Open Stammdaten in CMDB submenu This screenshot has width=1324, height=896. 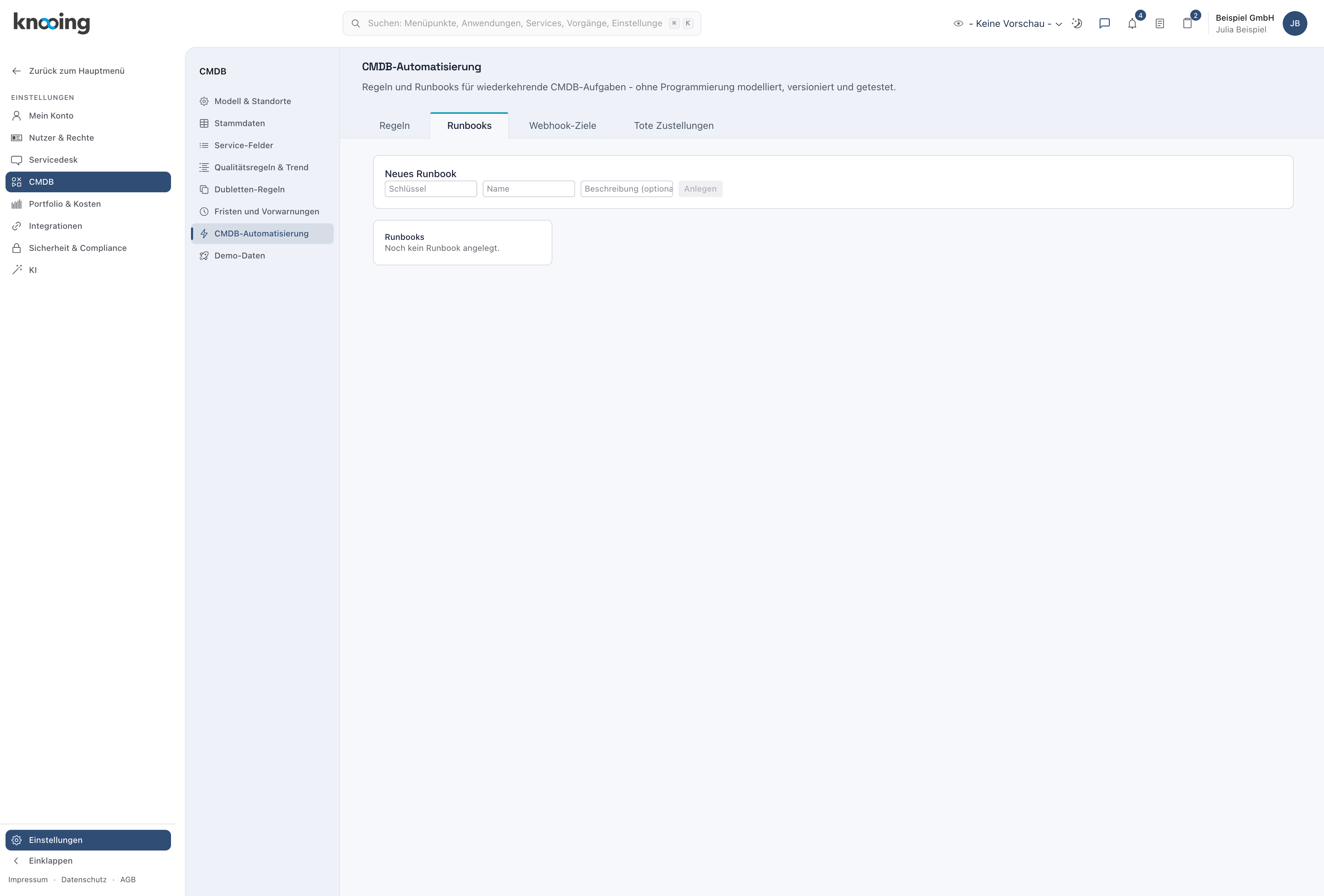262,123
